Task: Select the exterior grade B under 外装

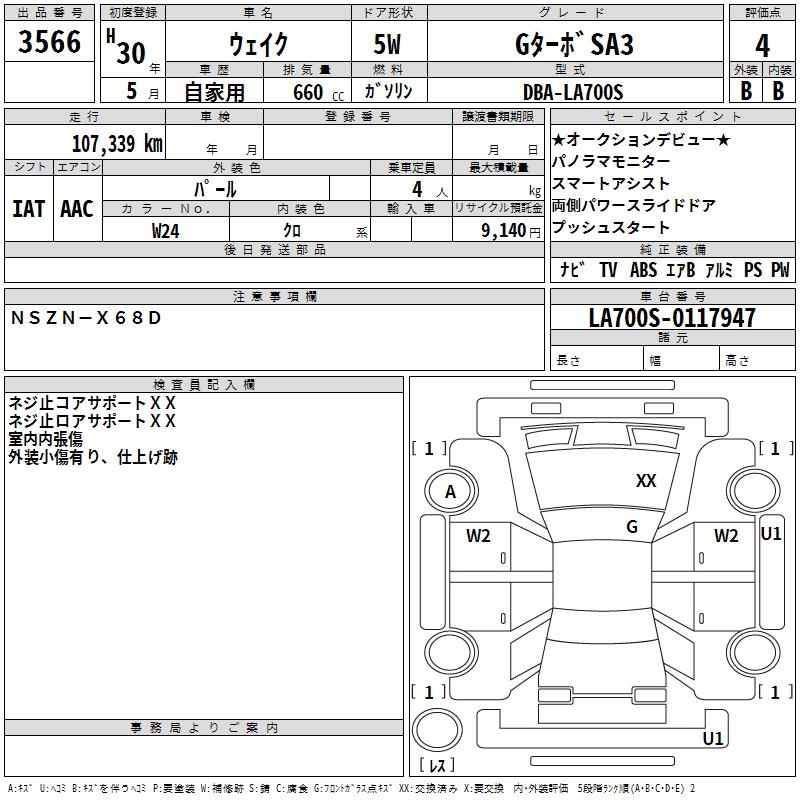Action: click(746, 91)
